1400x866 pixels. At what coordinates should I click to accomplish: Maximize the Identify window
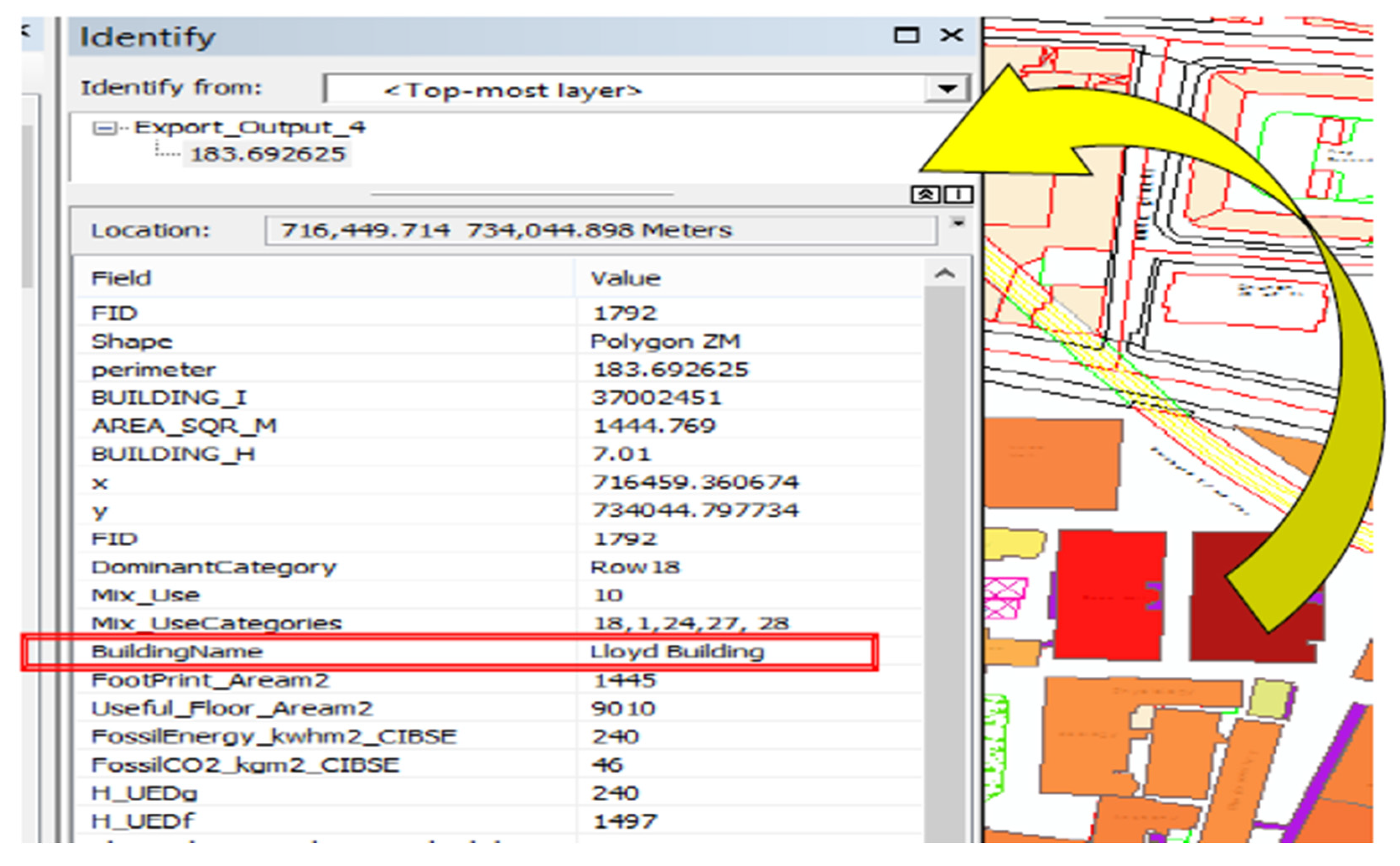coord(907,36)
